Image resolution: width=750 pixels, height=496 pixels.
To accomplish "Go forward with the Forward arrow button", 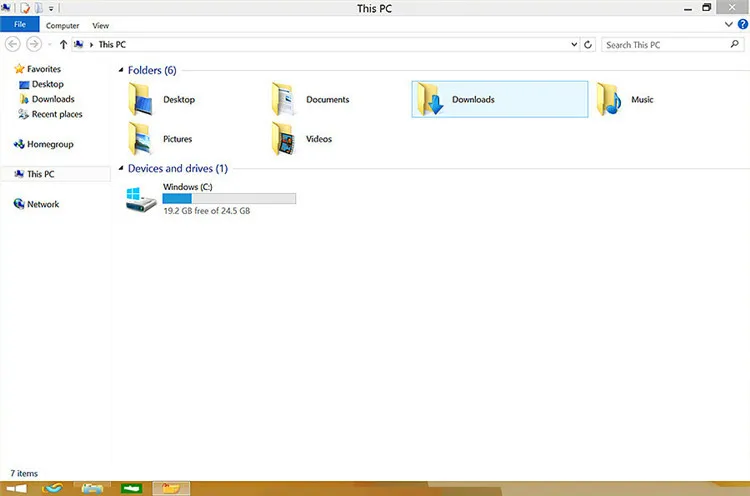I will pos(33,44).
